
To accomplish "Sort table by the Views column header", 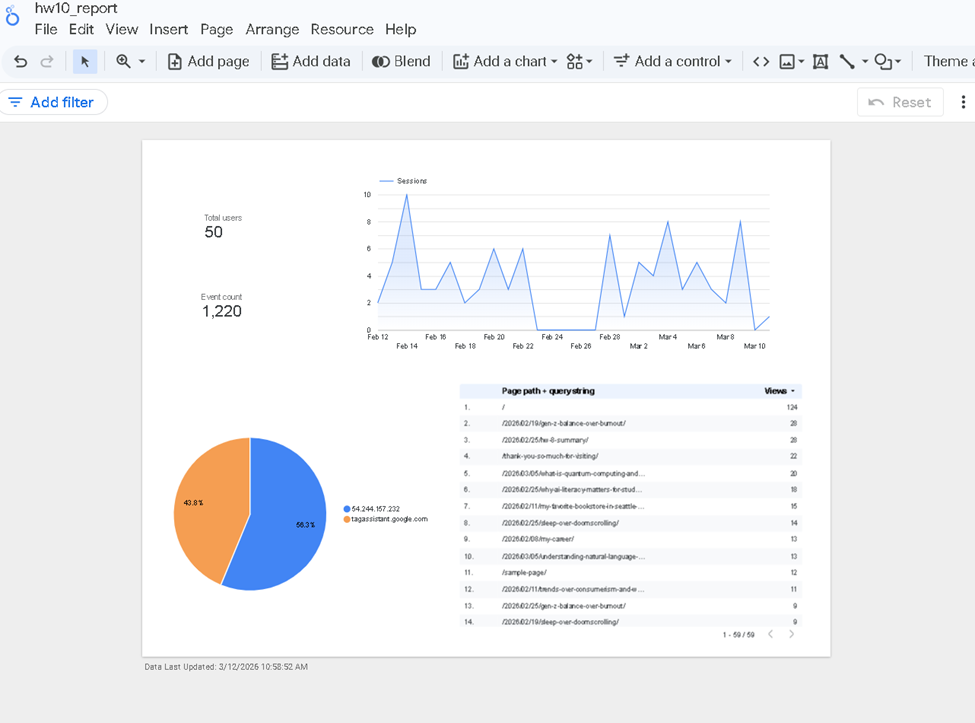I will point(776,391).
